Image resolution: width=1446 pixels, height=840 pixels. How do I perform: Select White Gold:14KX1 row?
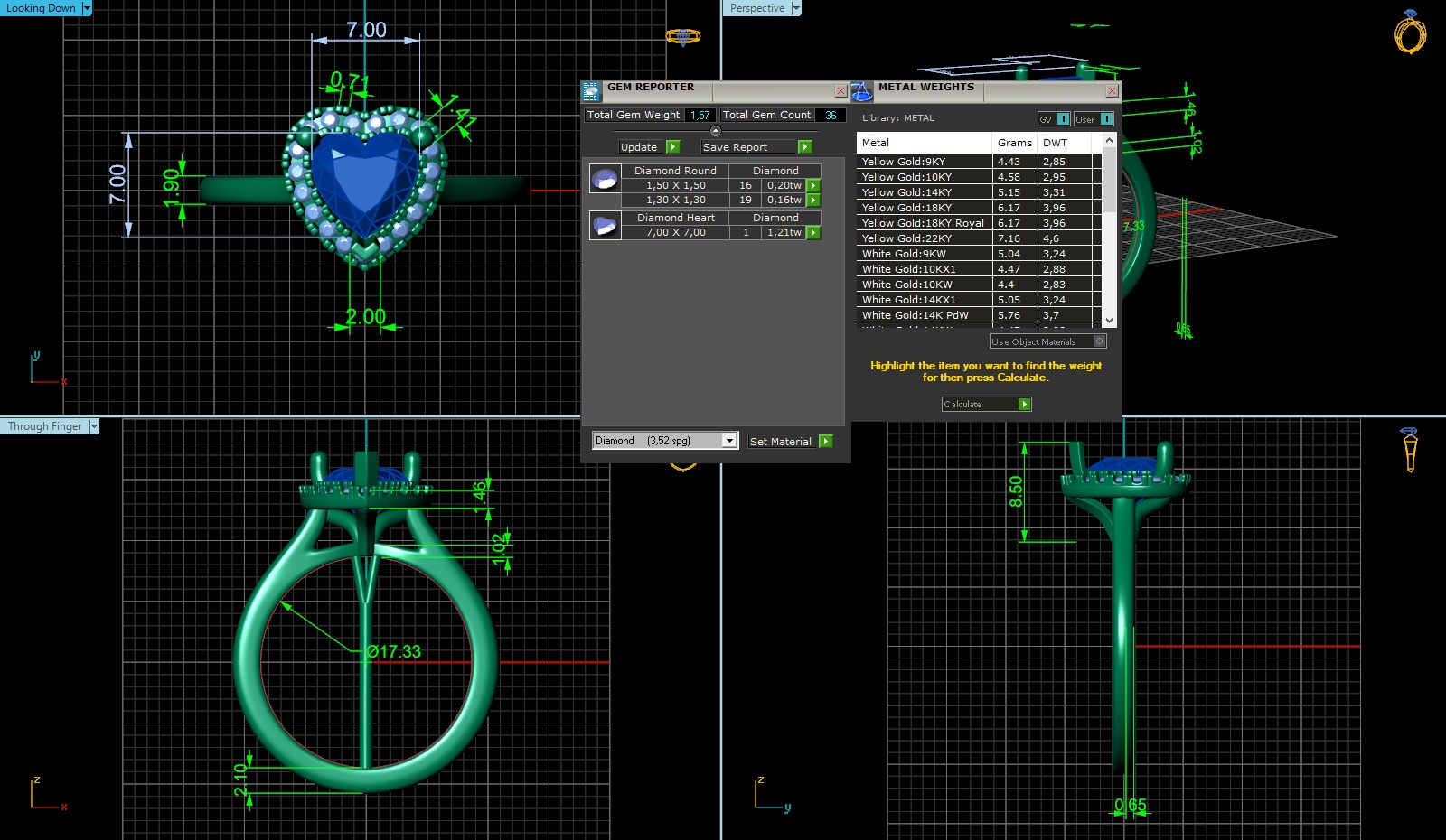tap(980, 300)
